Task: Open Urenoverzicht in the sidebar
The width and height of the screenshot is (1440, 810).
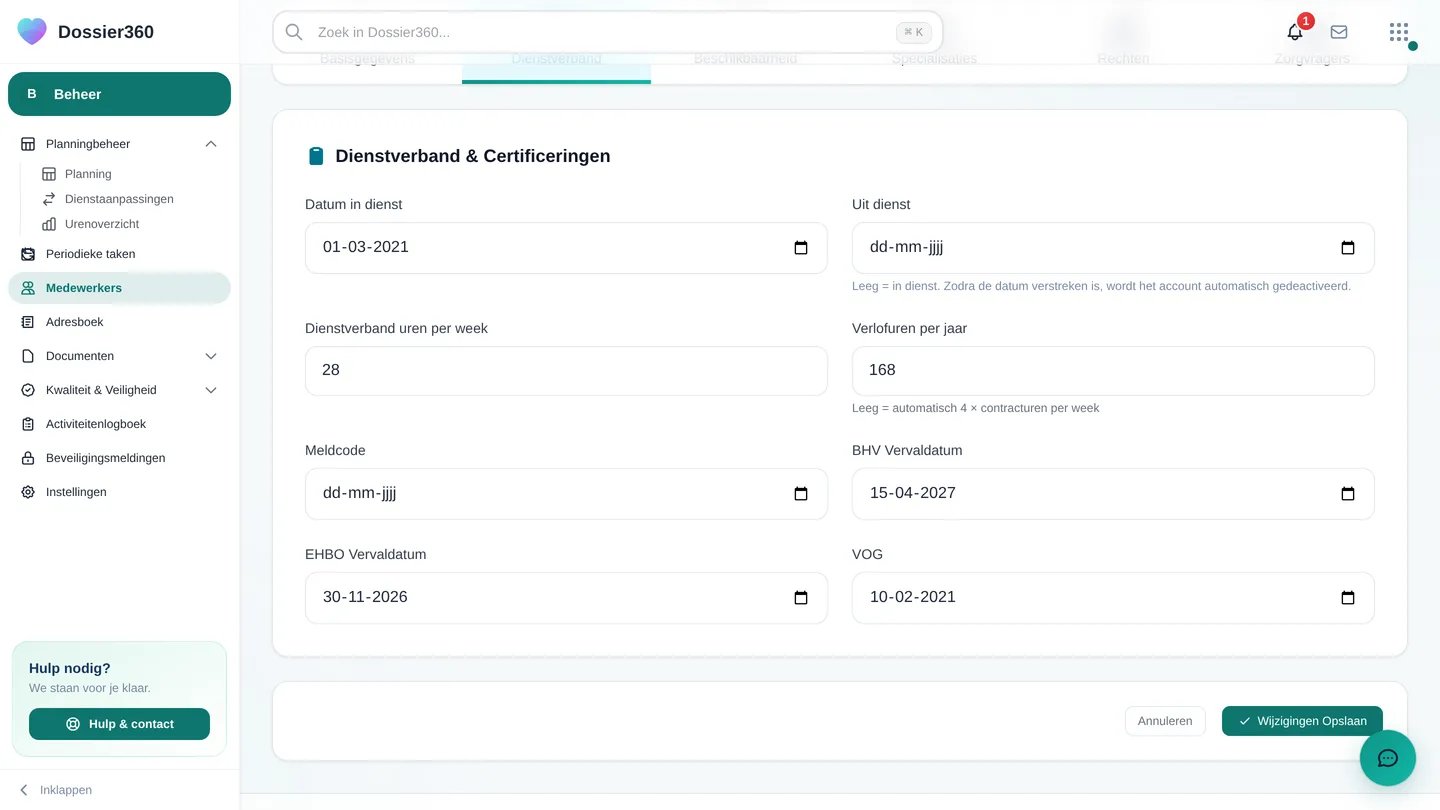Action: point(102,224)
